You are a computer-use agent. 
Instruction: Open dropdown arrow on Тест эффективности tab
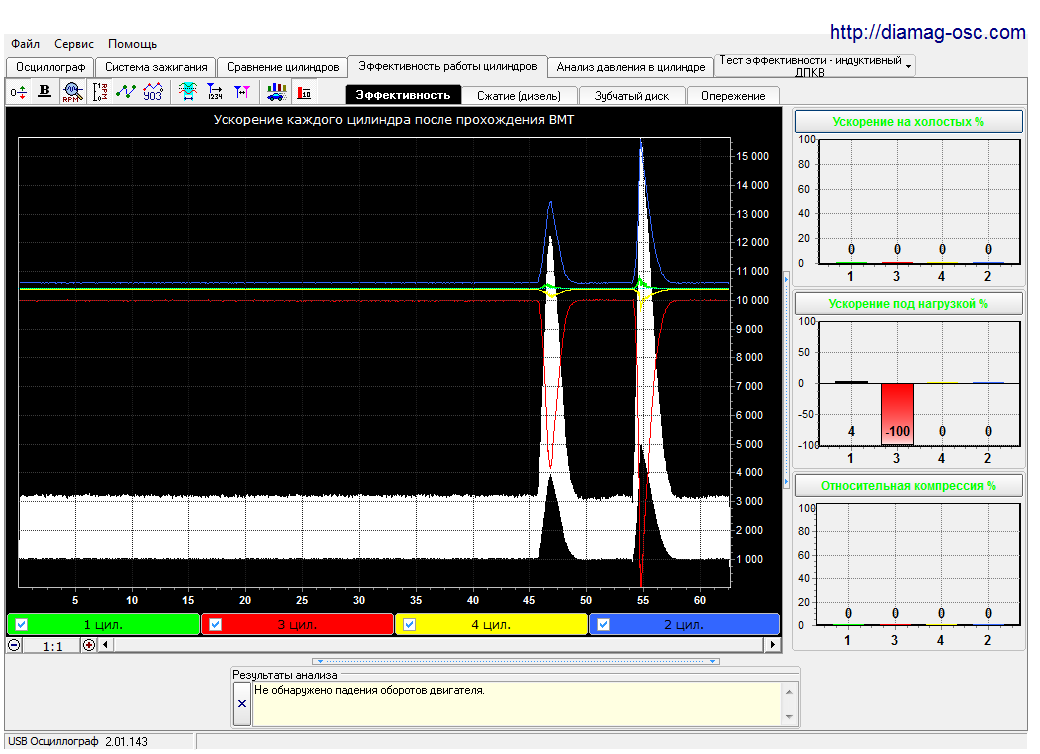pyautogui.click(x=908, y=66)
